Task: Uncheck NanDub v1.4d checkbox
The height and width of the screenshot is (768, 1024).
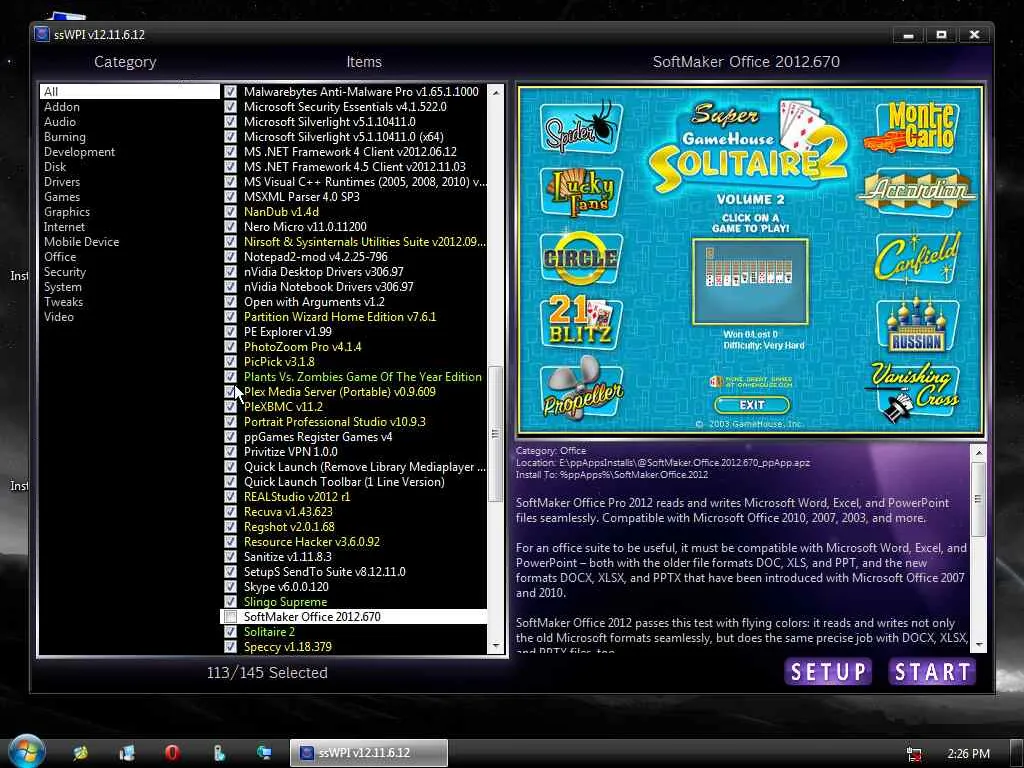Action: pos(230,212)
